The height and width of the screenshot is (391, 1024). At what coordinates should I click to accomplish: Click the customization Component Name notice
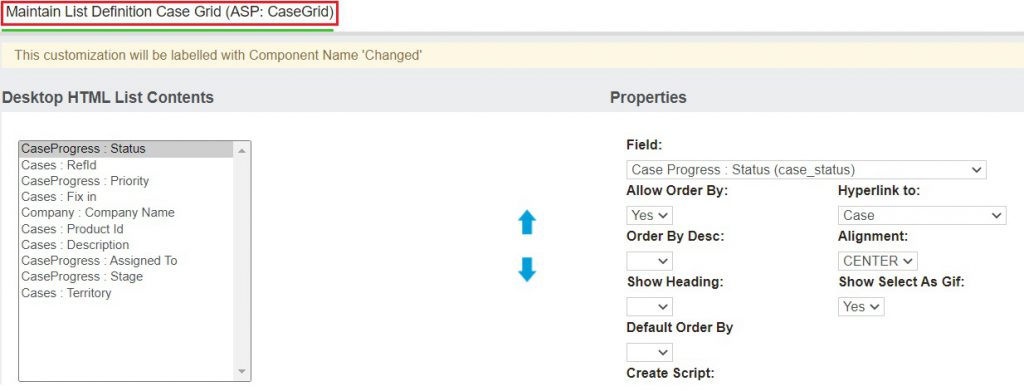tap(218, 55)
